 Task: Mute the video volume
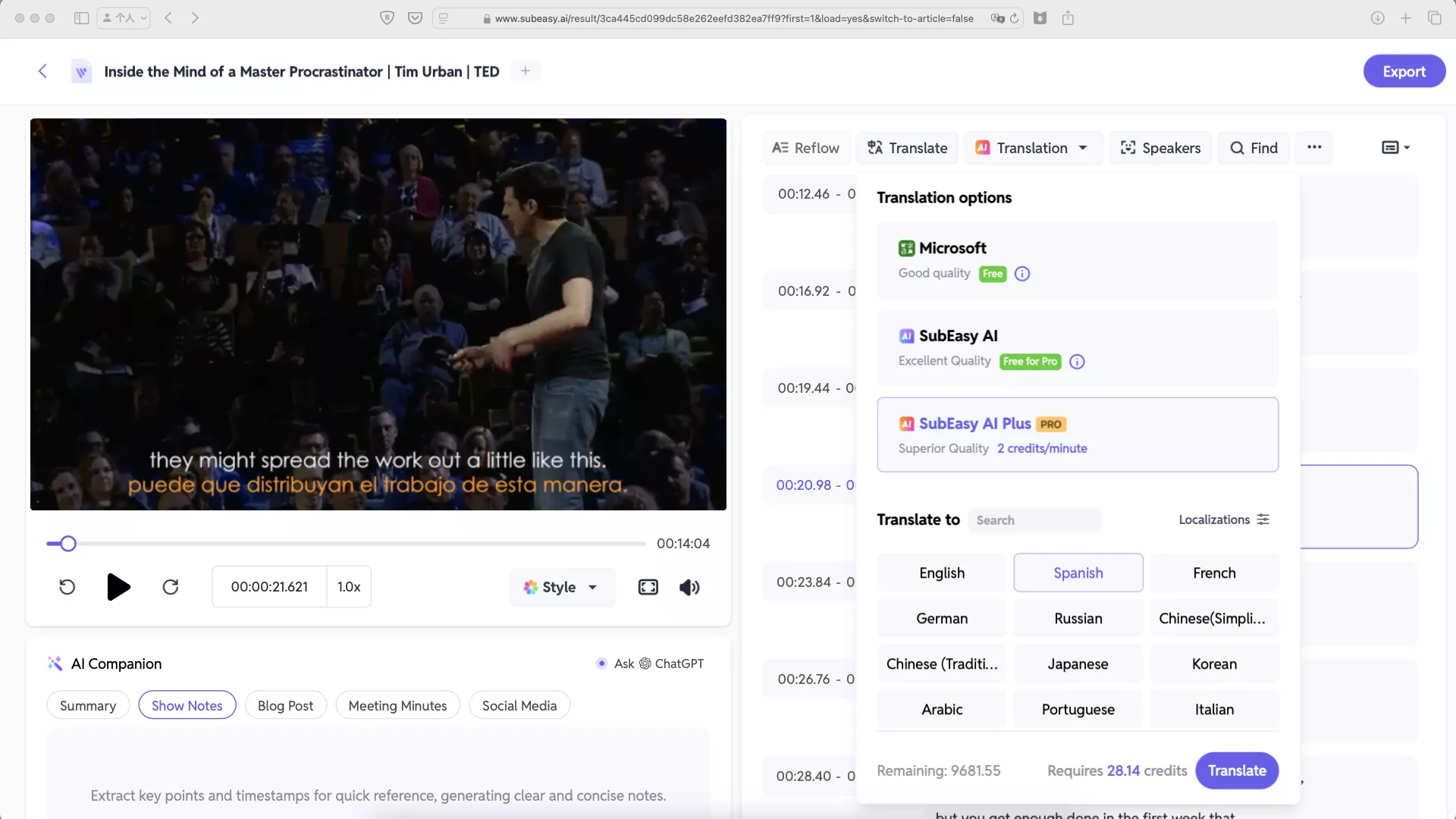pyautogui.click(x=689, y=587)
